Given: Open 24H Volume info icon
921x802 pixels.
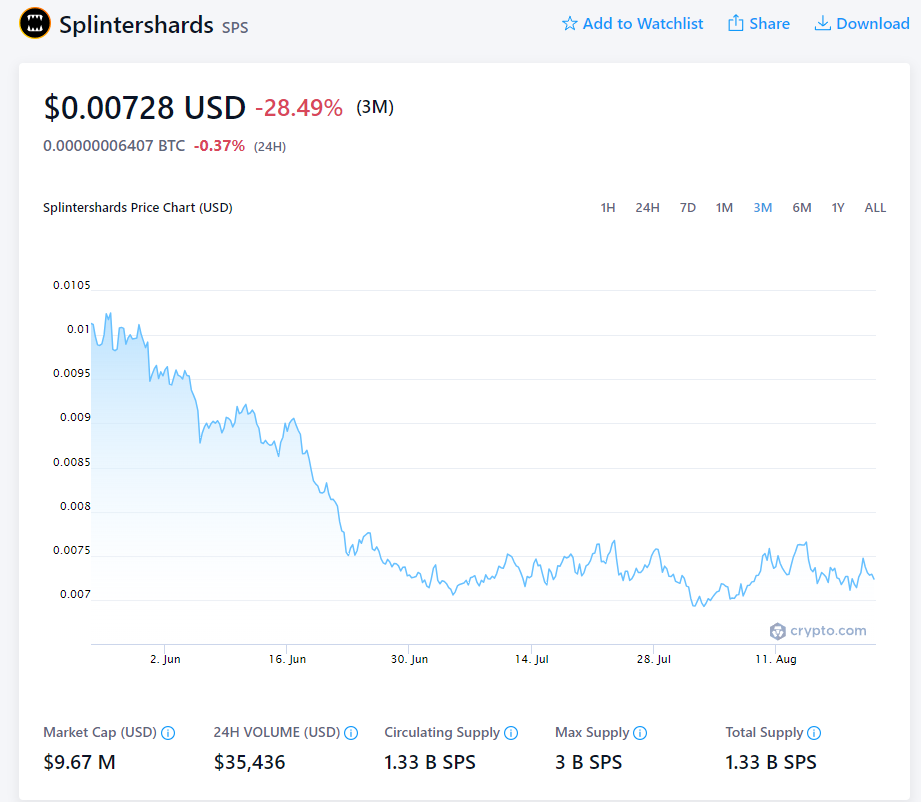Looking at the screenshot, I should click(x=351, y=733).
